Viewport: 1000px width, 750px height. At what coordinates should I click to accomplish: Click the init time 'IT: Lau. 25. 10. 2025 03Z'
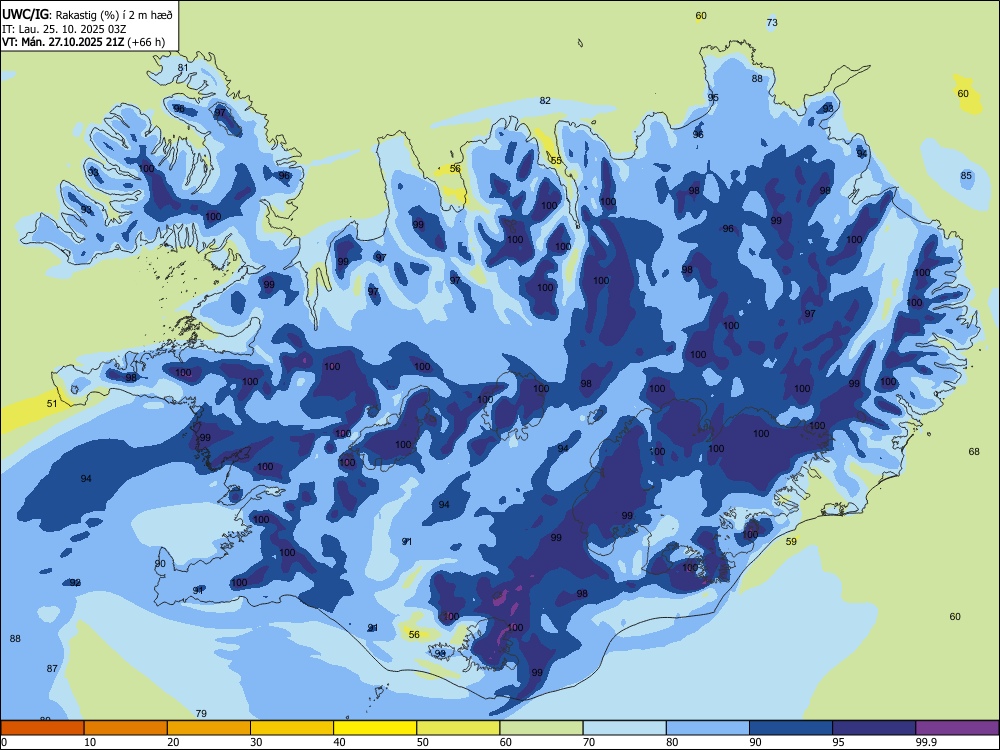pos(64,29)
